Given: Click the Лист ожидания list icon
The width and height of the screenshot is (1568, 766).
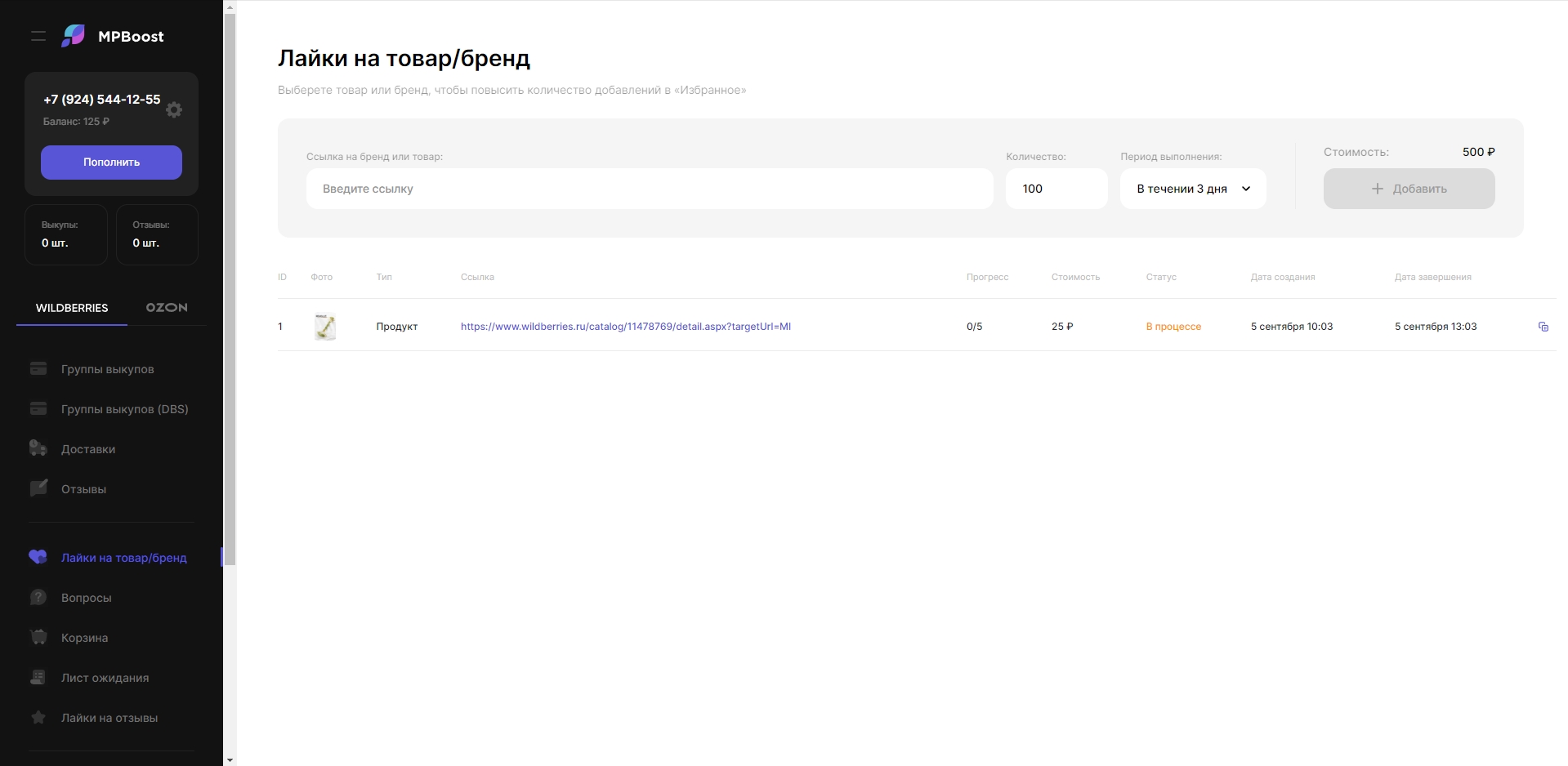Looking at the screenshot, I should (x=38, y=677).
